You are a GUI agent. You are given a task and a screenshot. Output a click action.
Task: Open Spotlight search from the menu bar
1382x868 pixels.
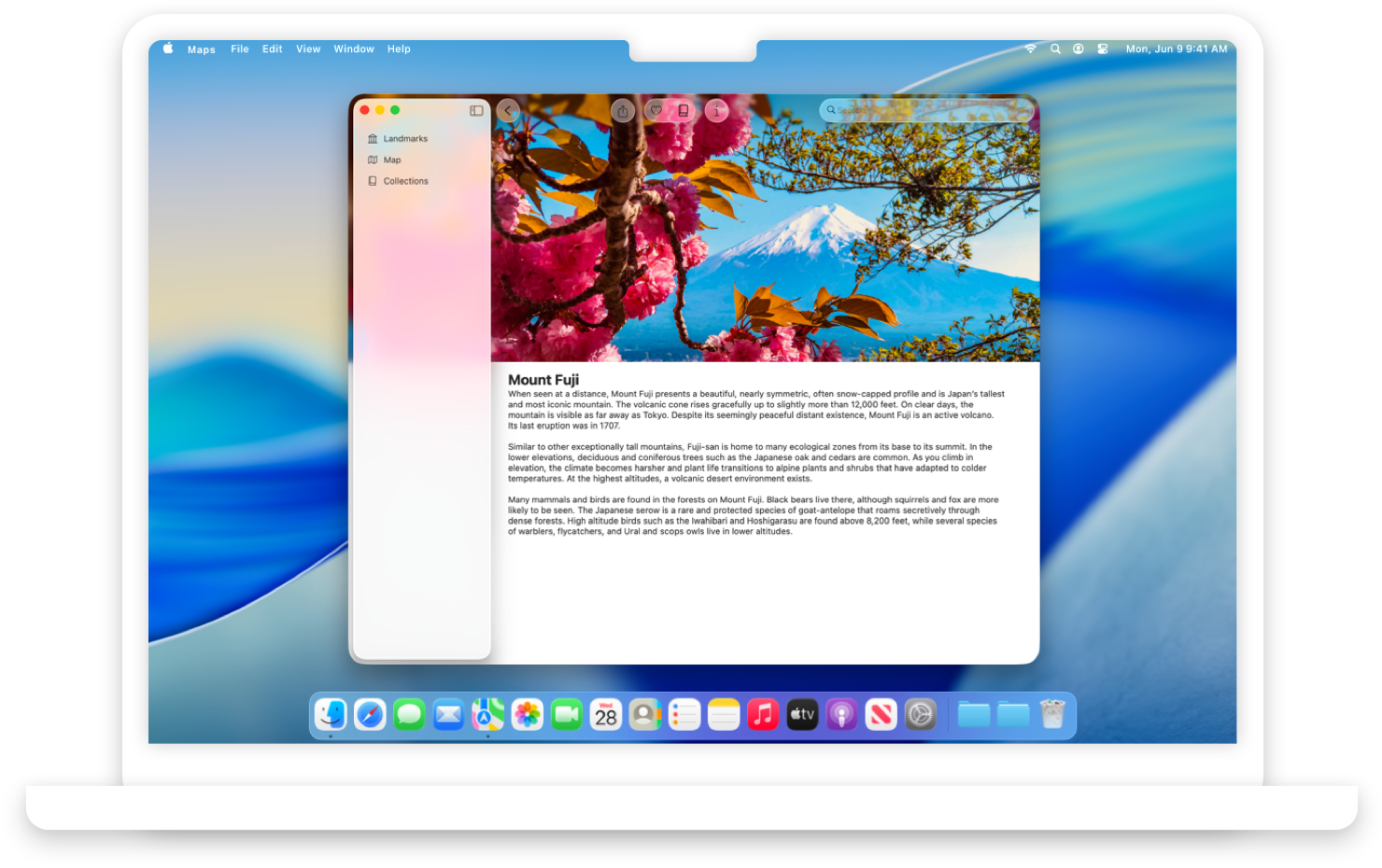pyautogui.click(x=1055, y=49)
